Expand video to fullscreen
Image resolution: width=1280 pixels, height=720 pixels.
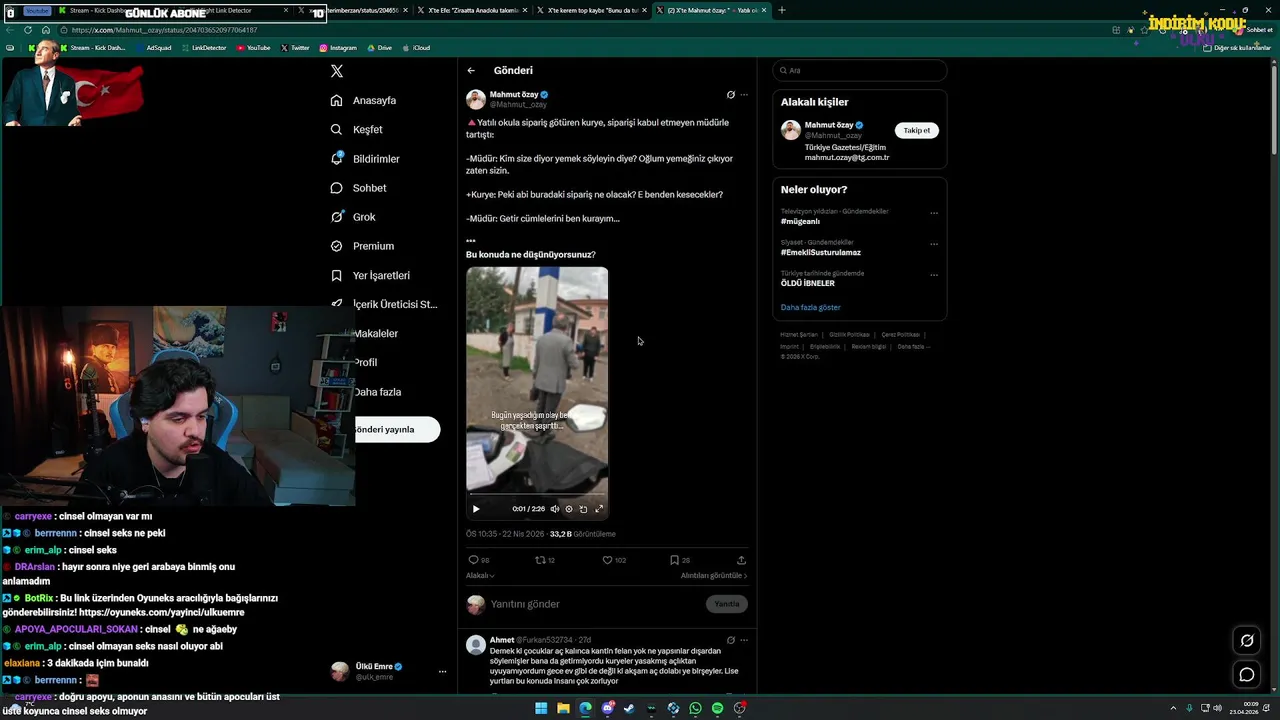(599, 509)
